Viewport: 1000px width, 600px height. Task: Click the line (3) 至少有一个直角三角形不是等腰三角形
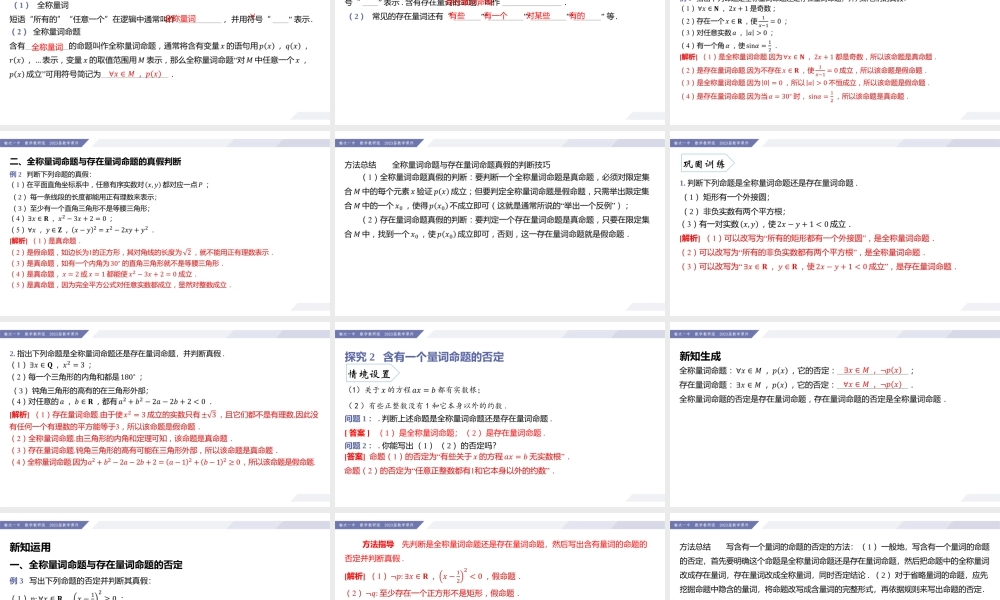click(x=80, y=208)
